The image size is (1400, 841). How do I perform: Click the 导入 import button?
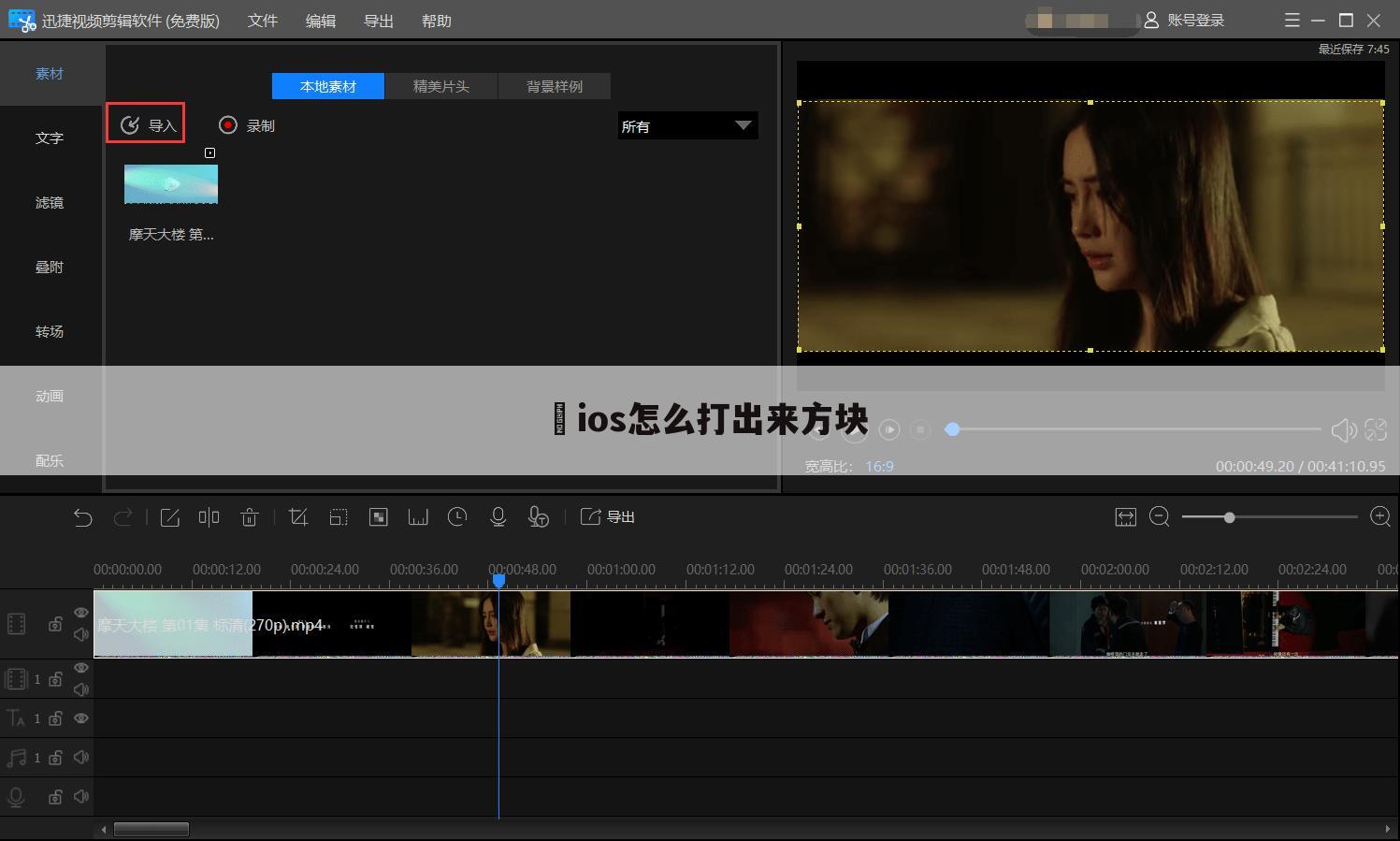coord(146,123)
